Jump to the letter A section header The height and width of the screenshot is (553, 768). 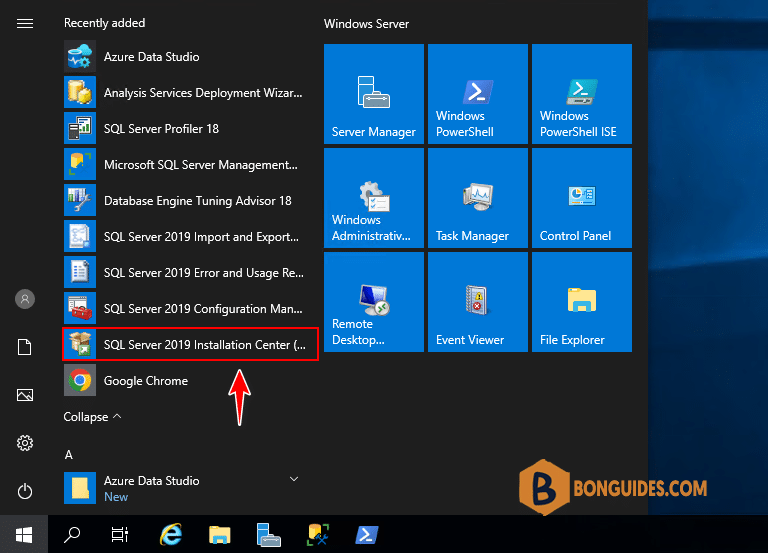pos(69,455)
